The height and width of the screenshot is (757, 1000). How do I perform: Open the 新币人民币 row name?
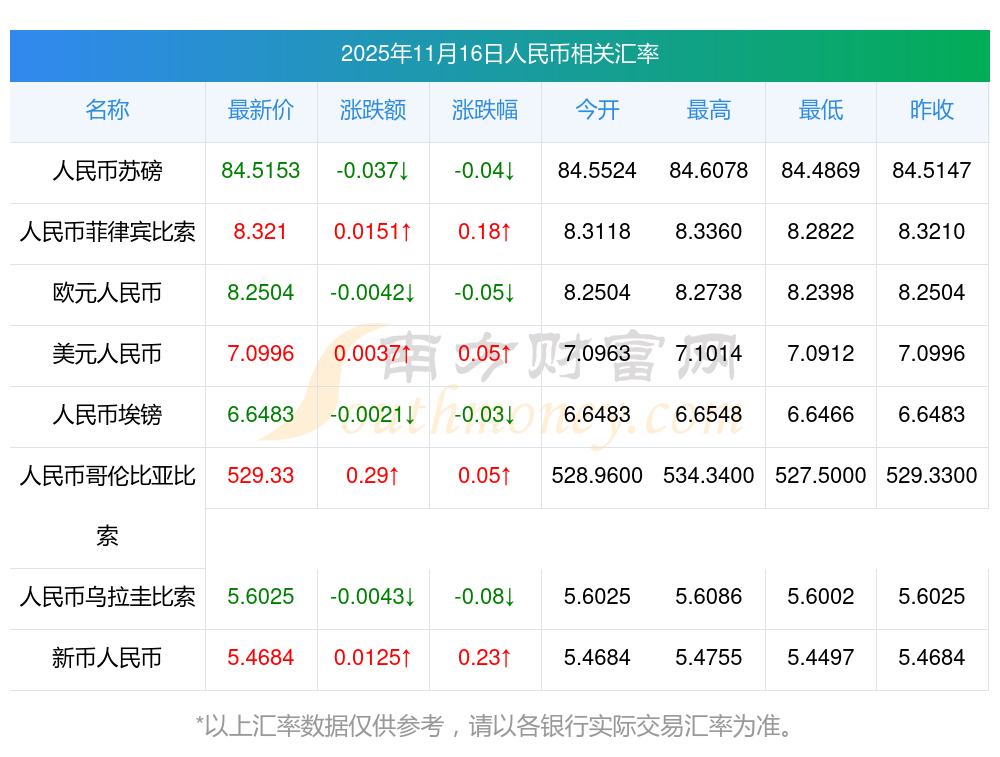(107, 658)
